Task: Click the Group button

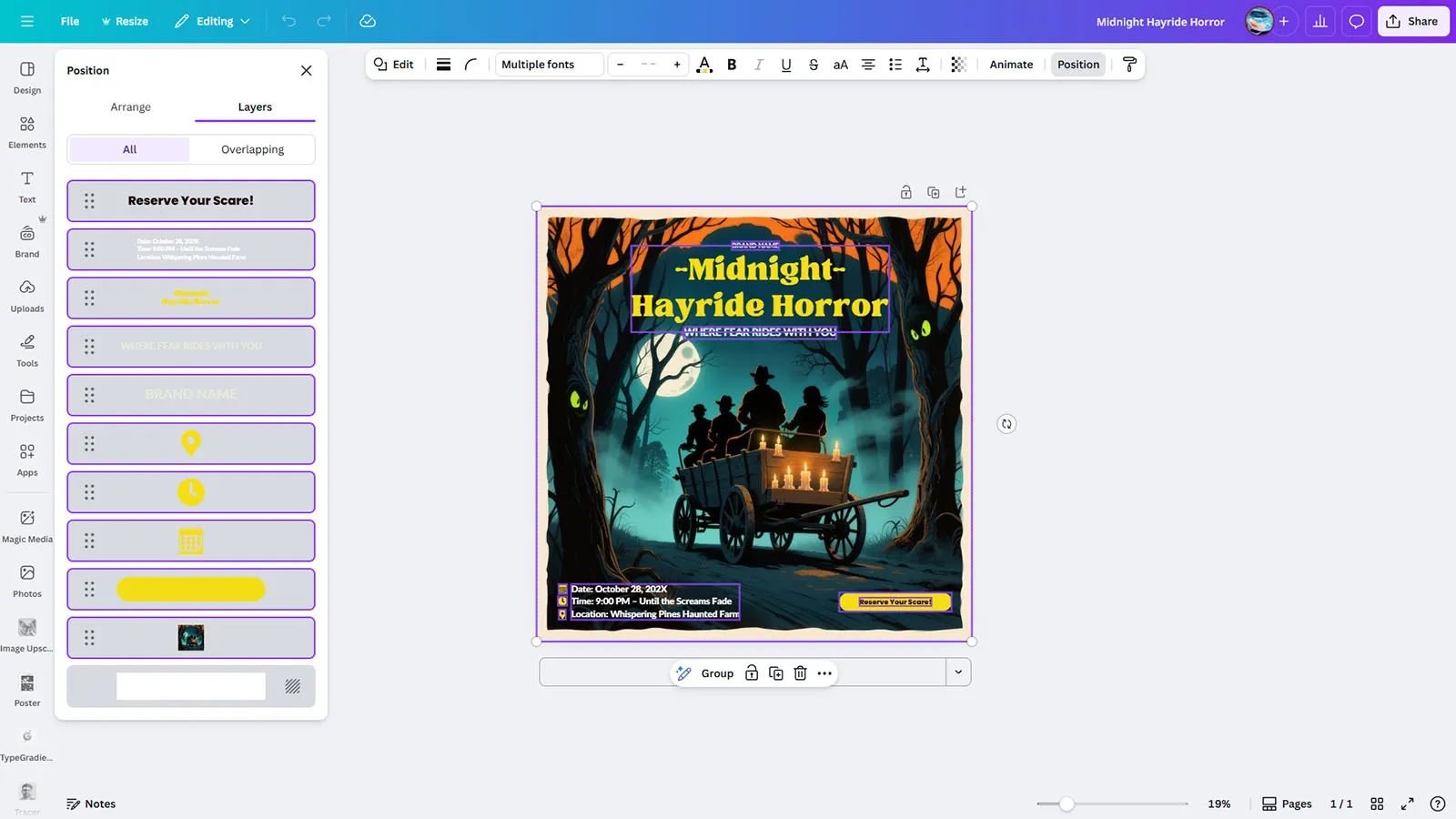Action: (717, 673)
